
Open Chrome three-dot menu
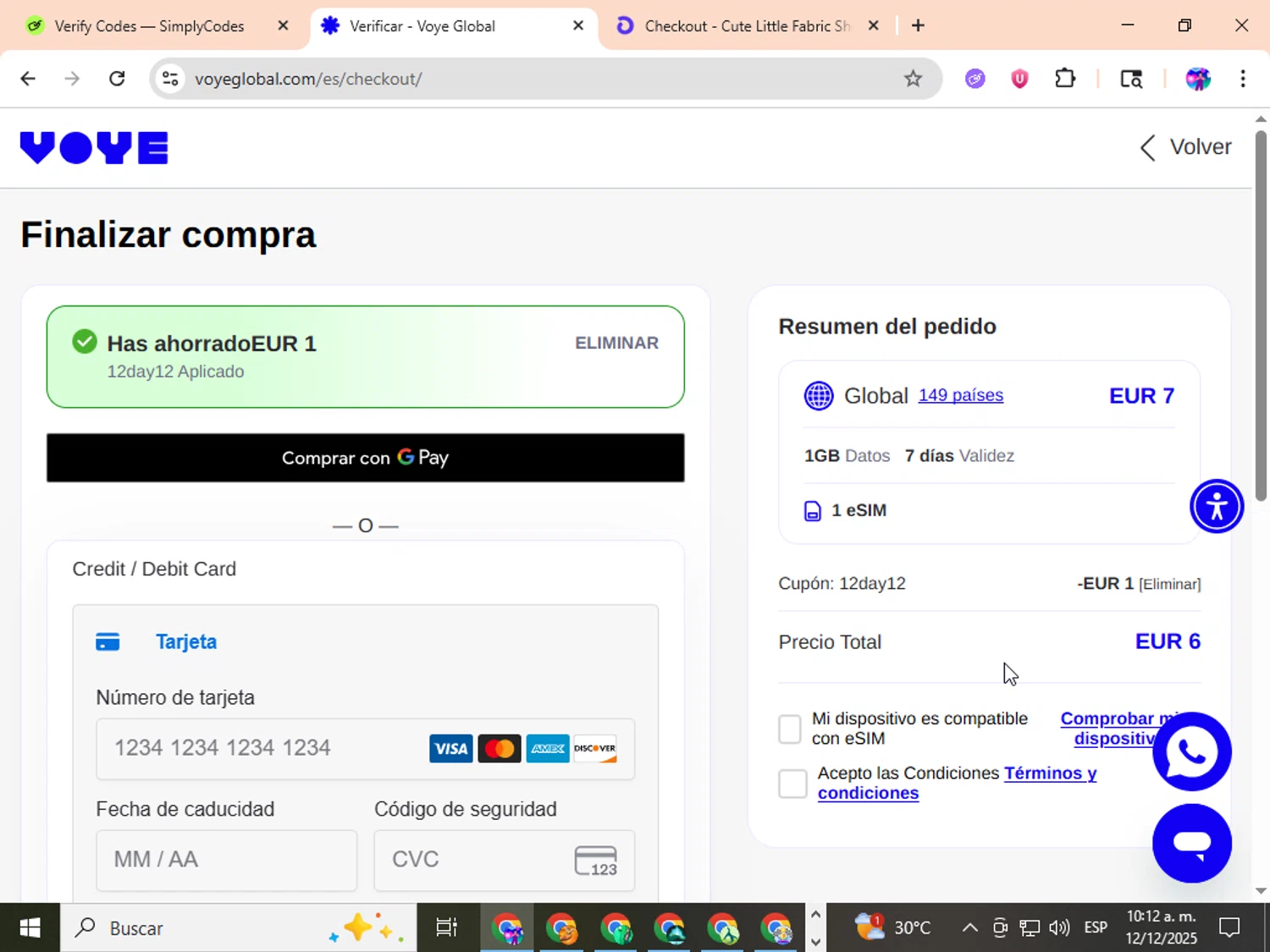[x=1242, y=79]
